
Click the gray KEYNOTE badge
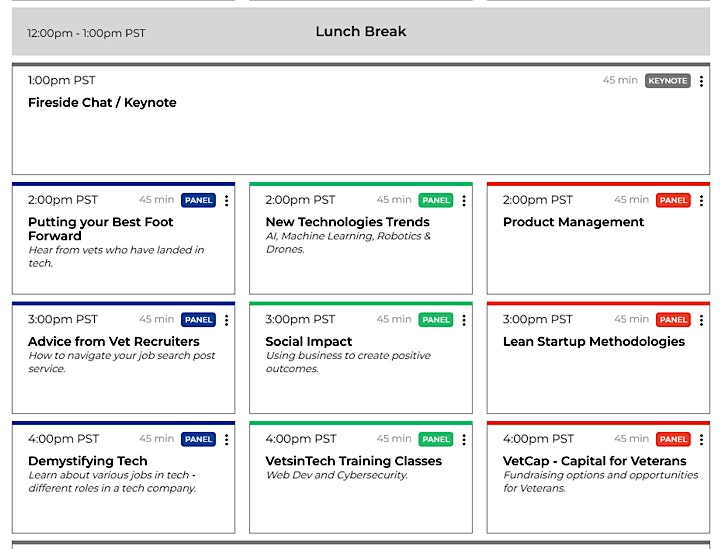pos(668,81)
